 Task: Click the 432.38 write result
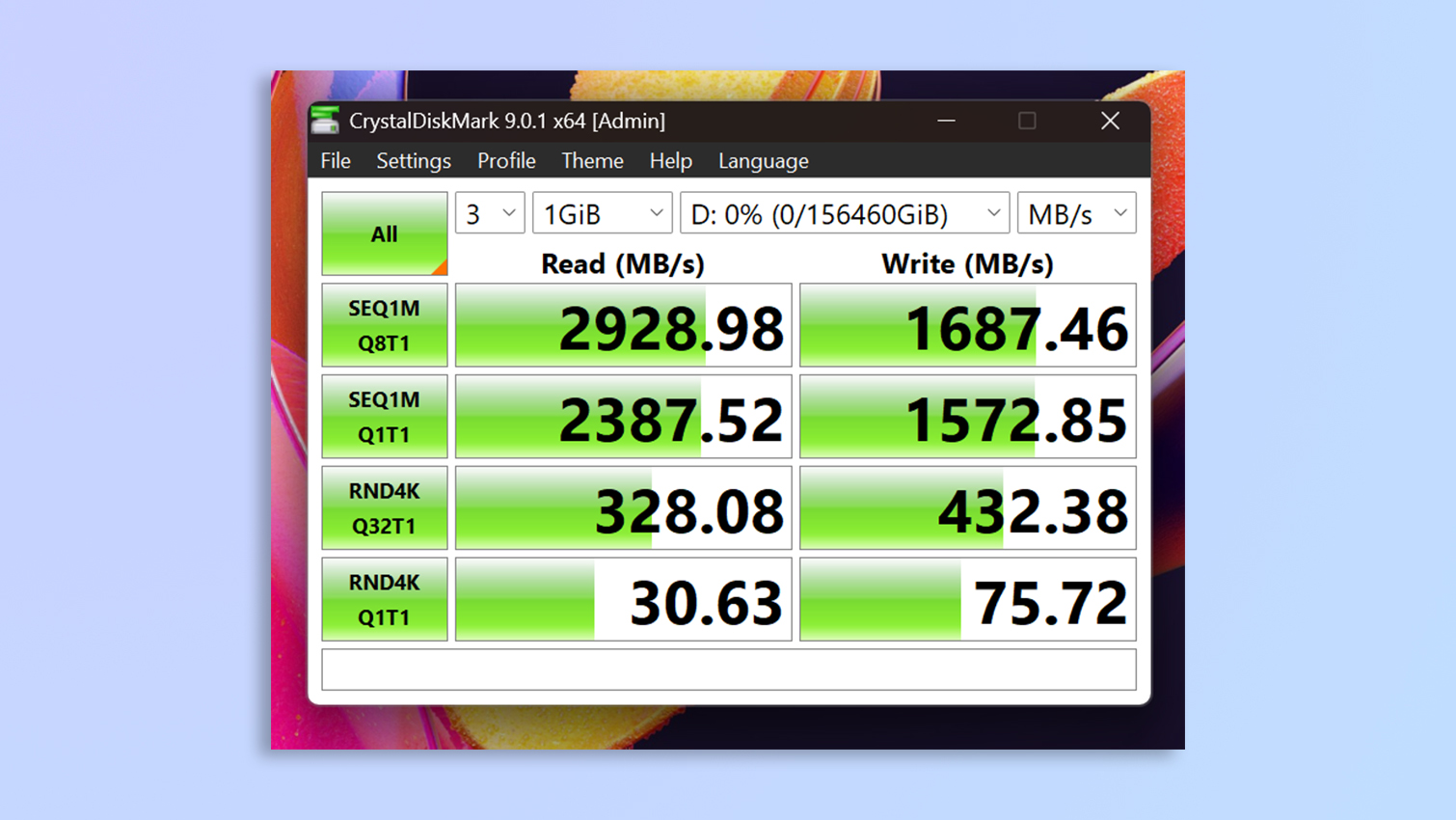tap(968, 508)
